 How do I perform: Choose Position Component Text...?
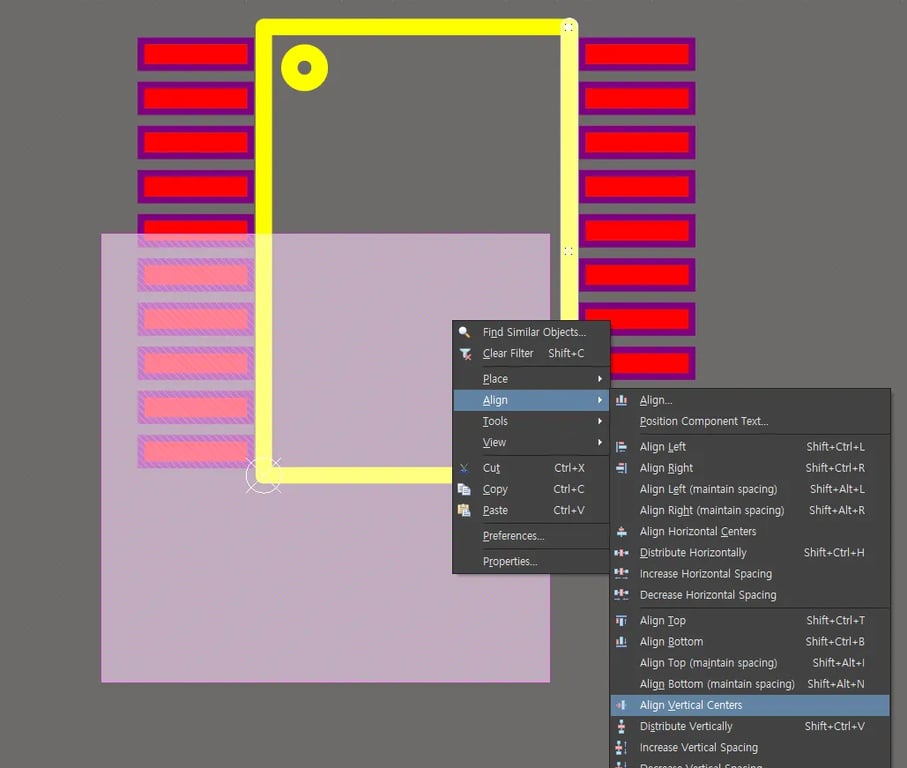point(750,421)
